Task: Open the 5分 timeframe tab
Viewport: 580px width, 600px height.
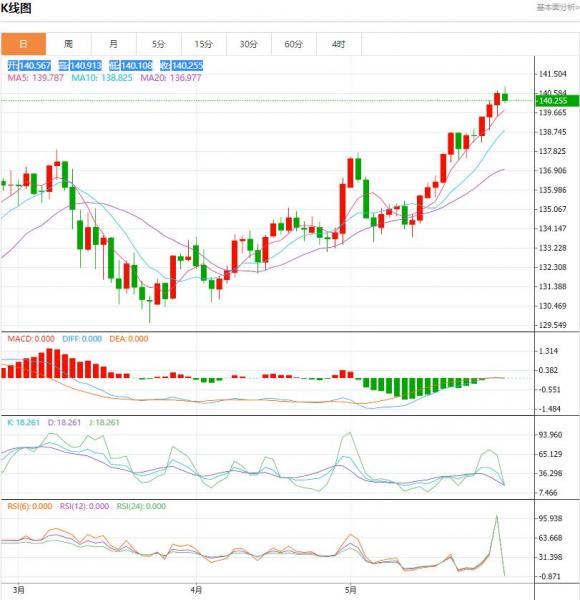Action: point(159,44)
